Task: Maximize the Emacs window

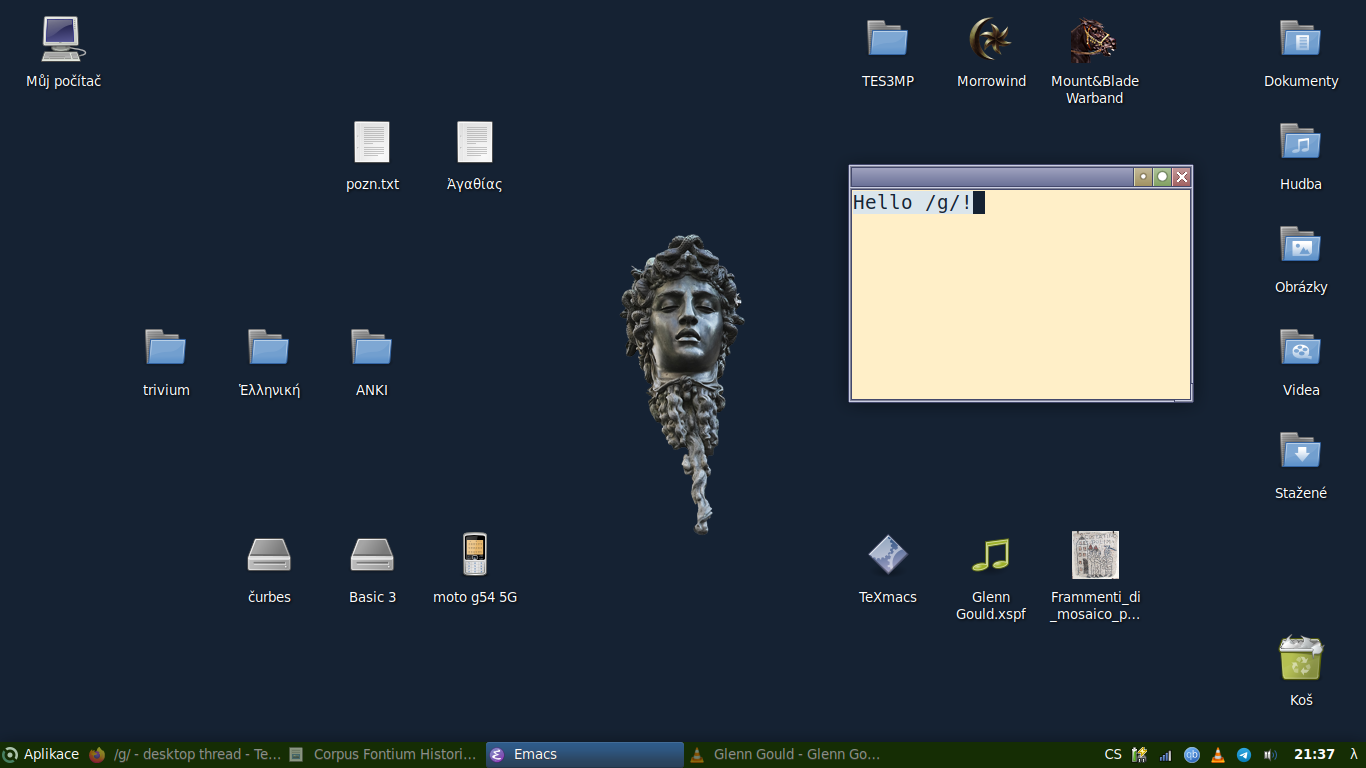Action: click(1162, 177)
